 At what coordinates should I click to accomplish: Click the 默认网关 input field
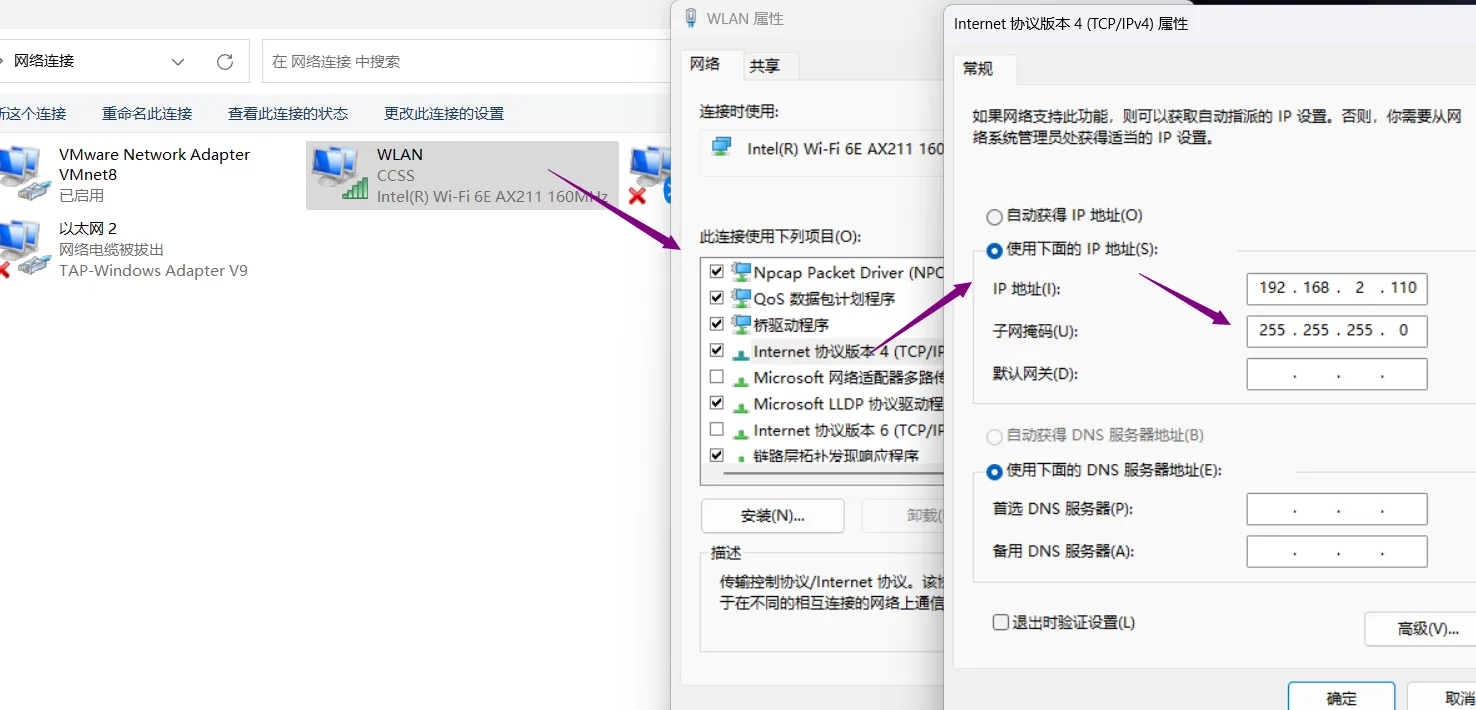(x=1336, y=375)
